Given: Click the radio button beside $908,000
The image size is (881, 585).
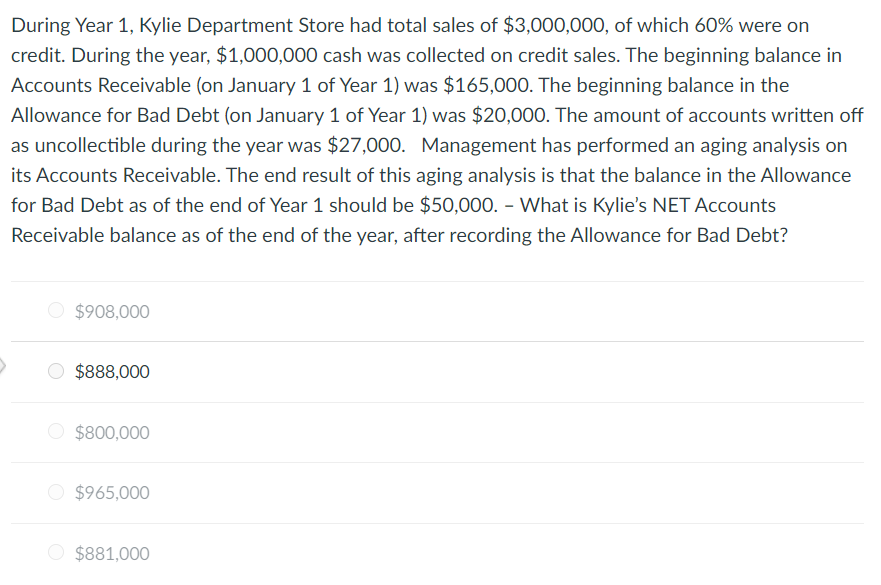Looking at the screenshot, I should click(x=56, y=310).
